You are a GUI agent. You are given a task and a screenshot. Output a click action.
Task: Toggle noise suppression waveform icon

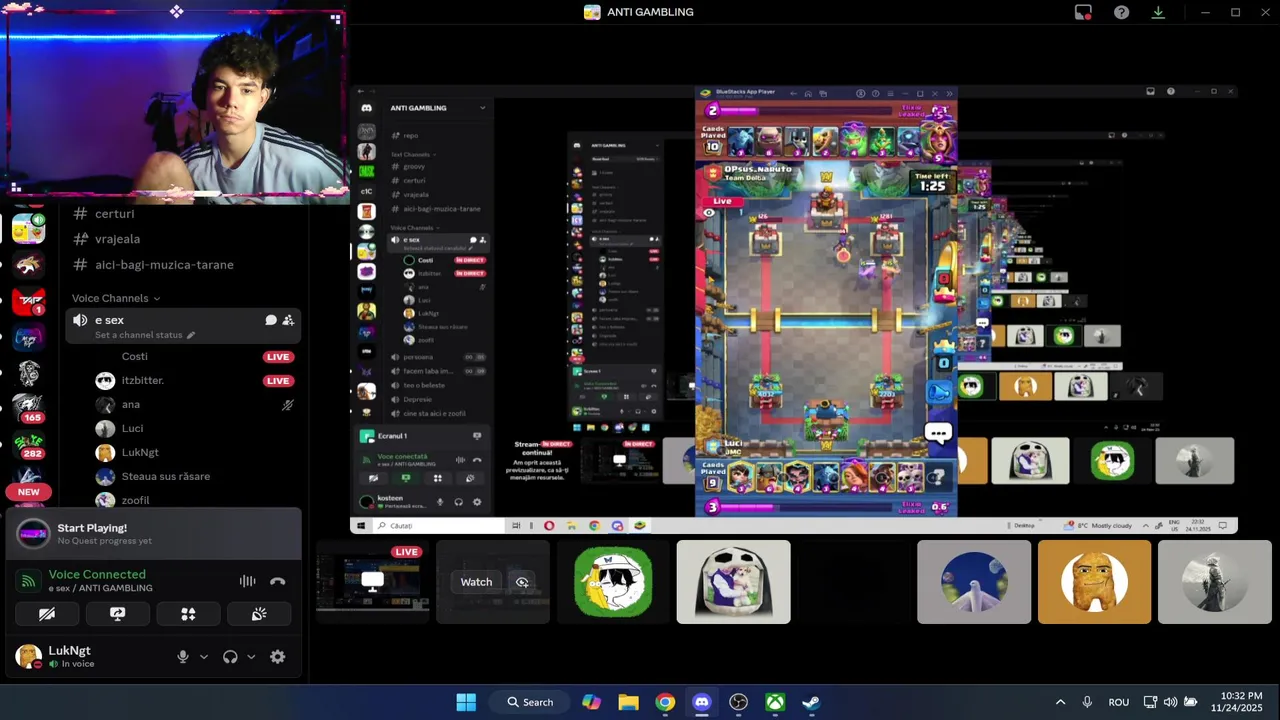pyautogui.click(x=247, y=581)
